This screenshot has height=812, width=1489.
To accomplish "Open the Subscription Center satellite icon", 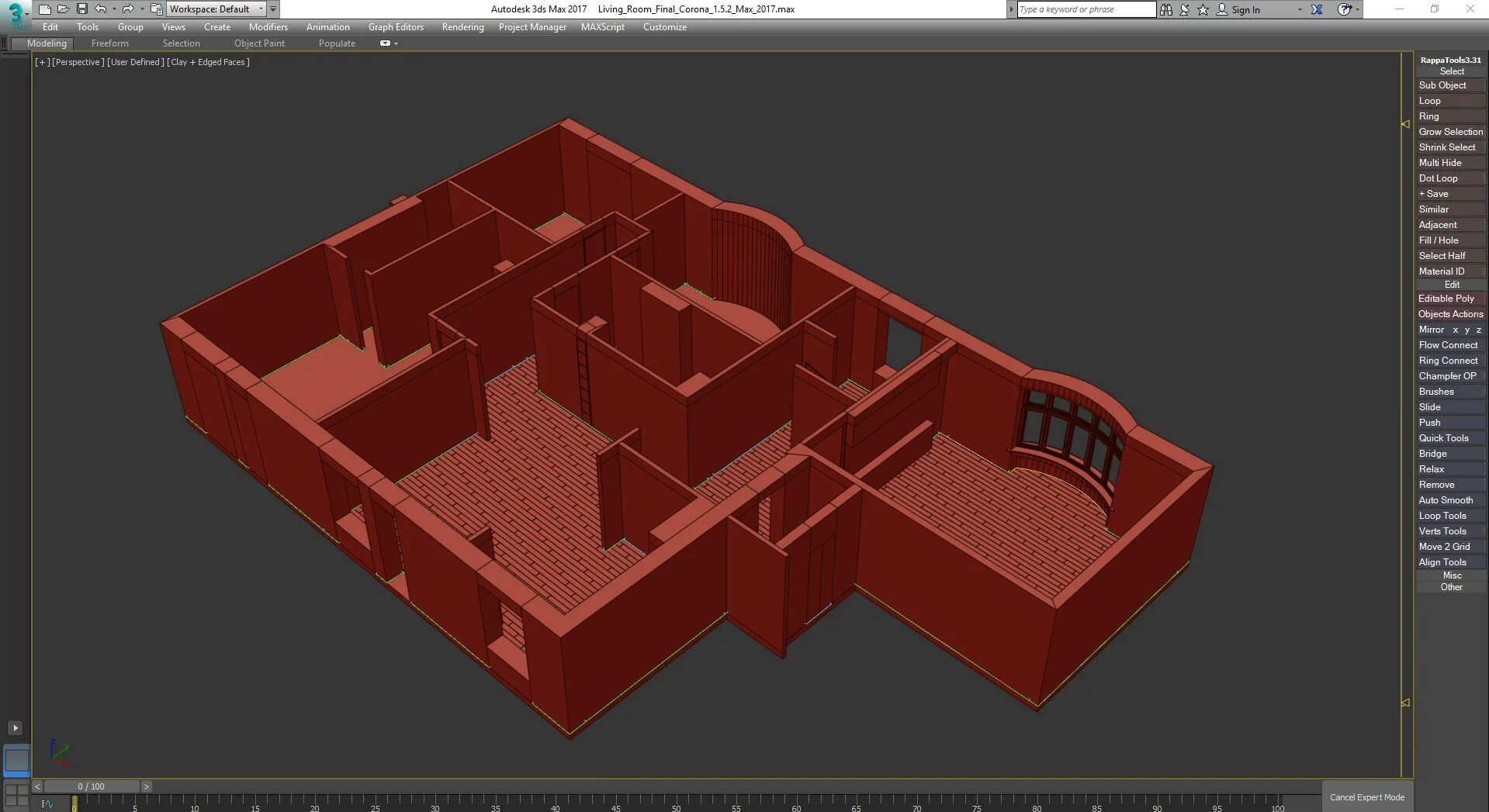I will pos(1185,9).
